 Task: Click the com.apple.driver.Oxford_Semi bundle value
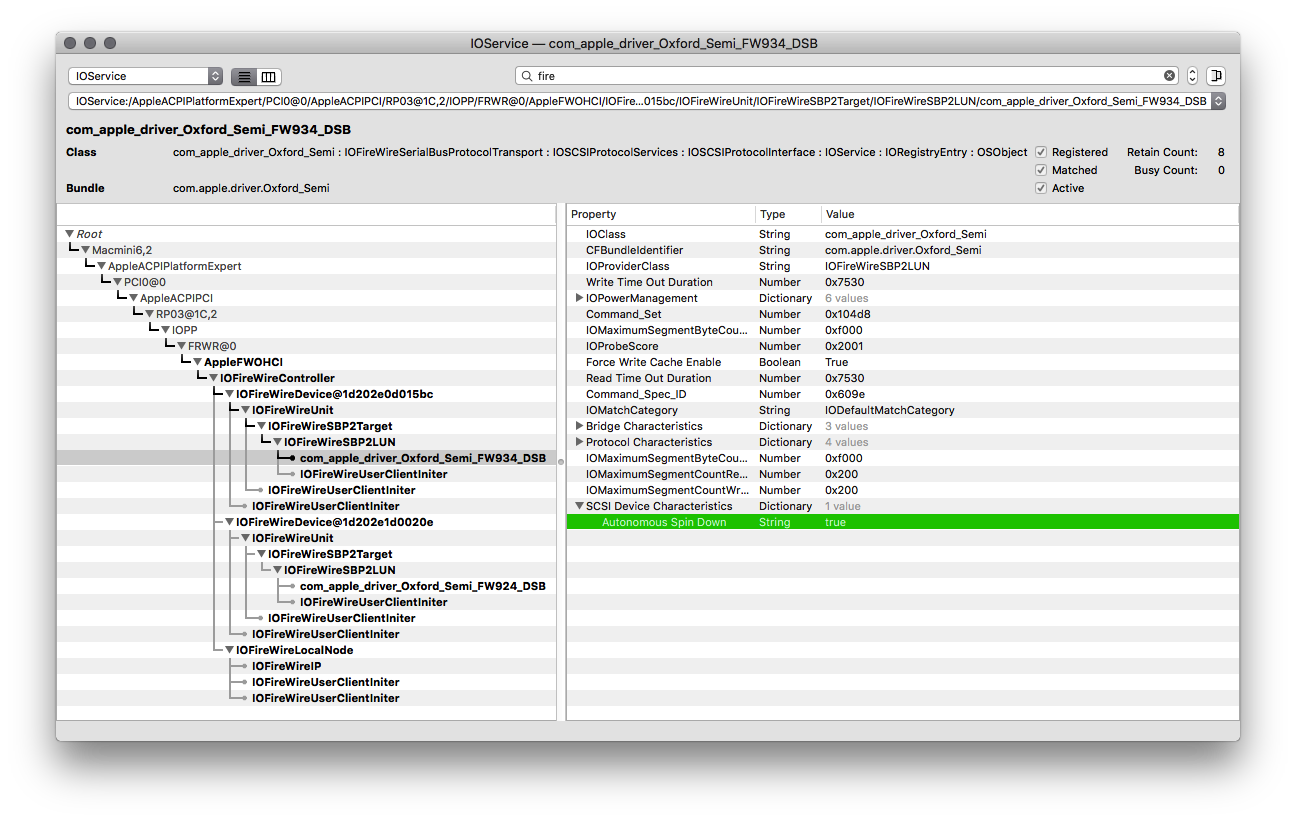tap(251, 188)
